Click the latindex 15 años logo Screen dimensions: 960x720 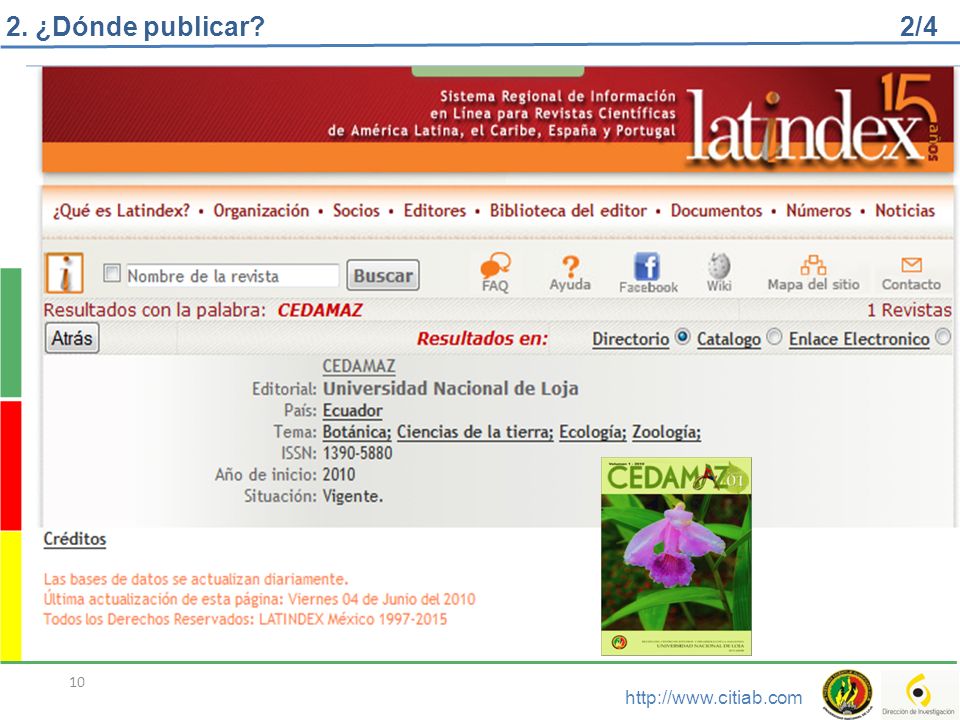(x=811, y=118)
